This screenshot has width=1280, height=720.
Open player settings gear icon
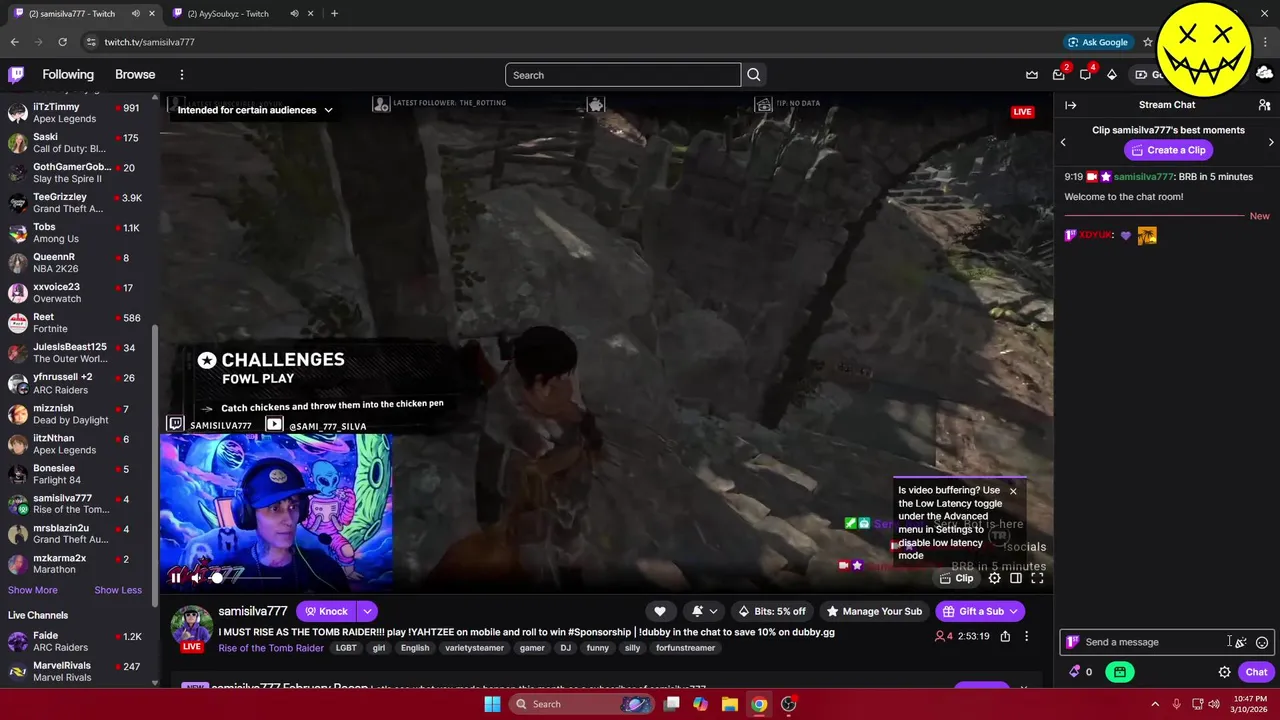coord(994,578)
